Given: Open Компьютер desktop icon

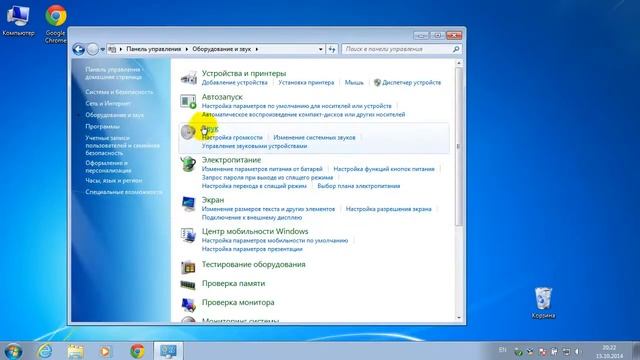Looking at the screenshot, I should click(x=18, y=20).
